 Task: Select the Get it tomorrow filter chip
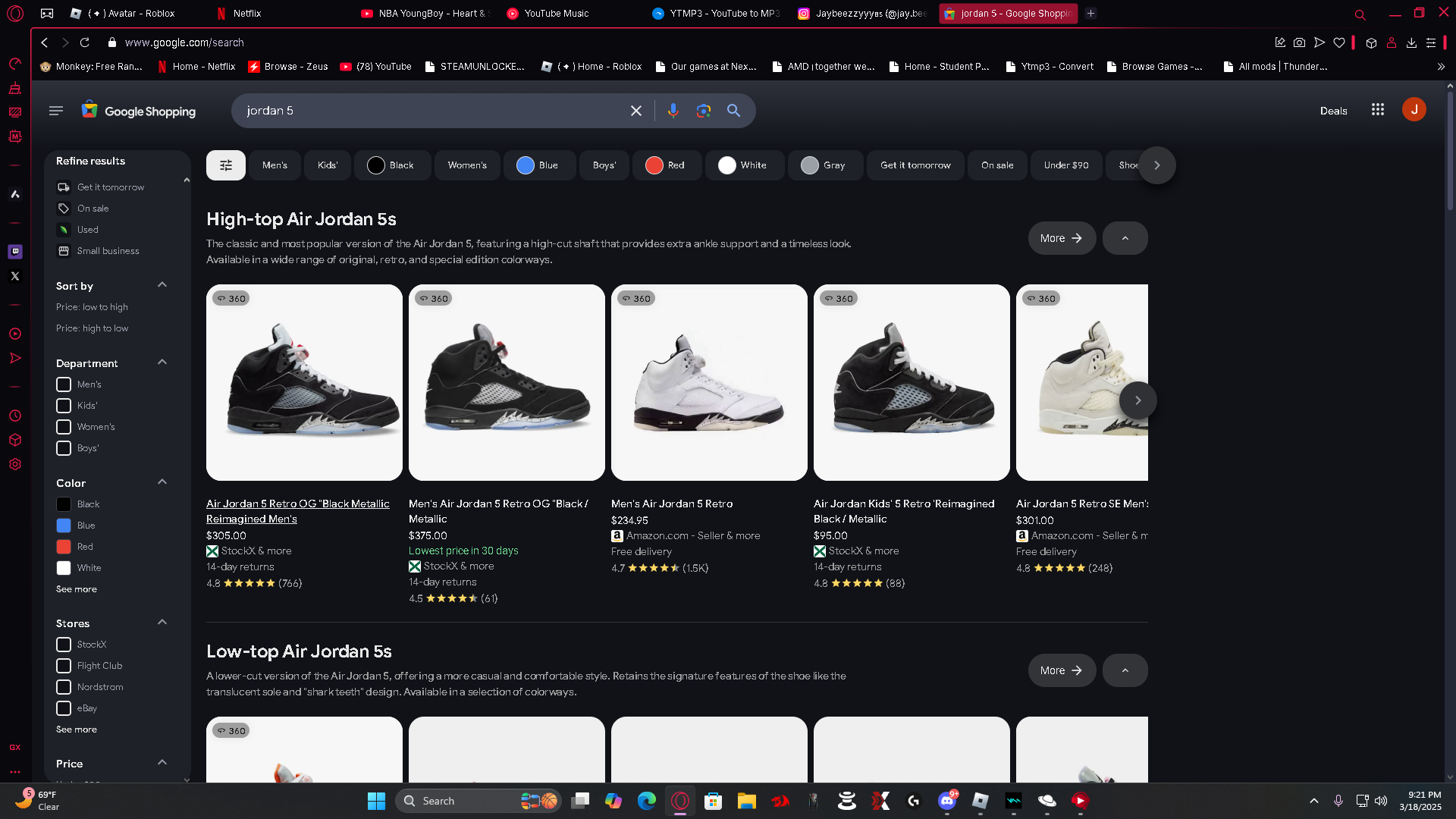[915, 165]
